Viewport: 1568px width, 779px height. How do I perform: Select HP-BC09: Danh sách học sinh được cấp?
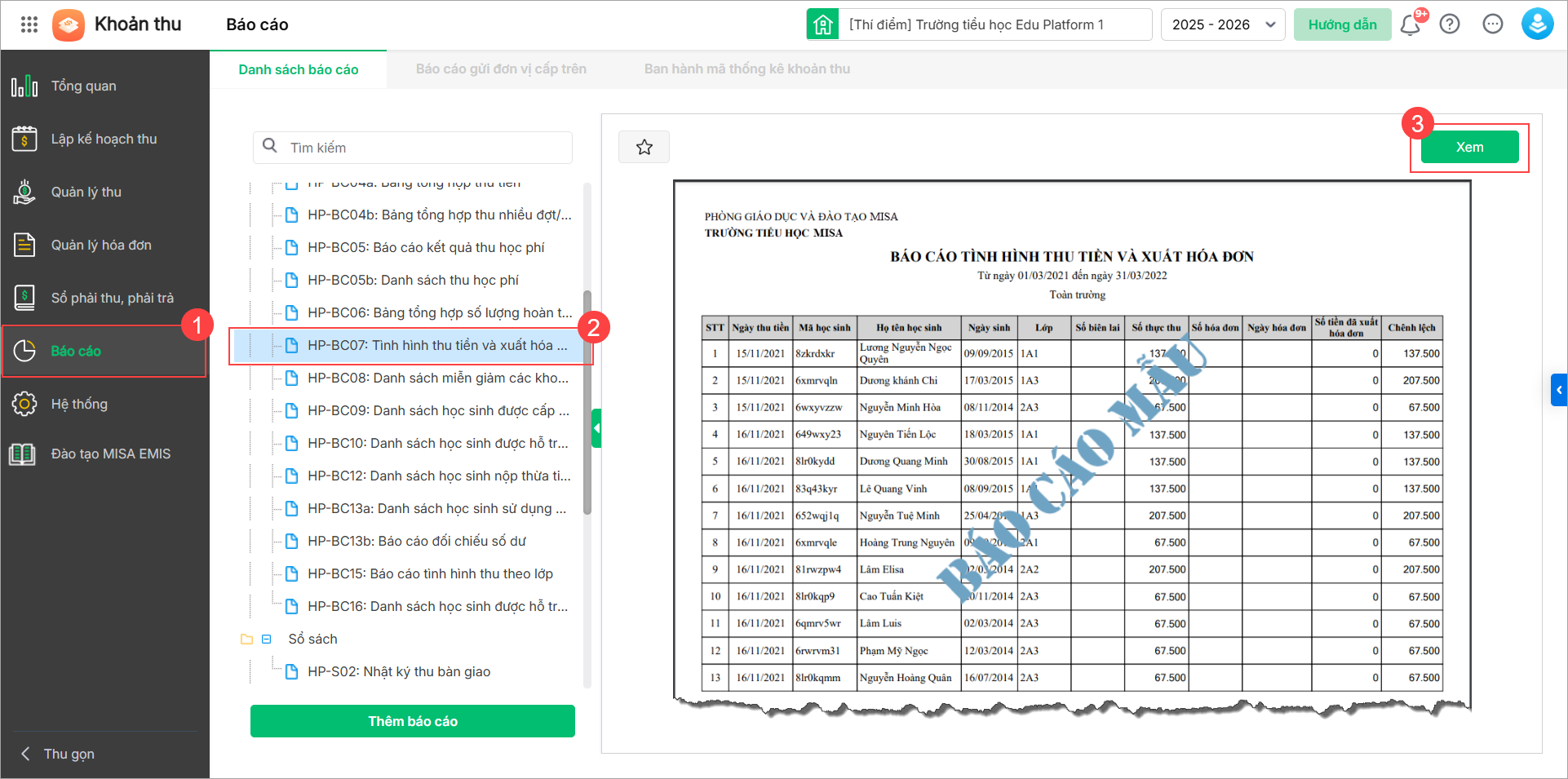tap(438, 410)
